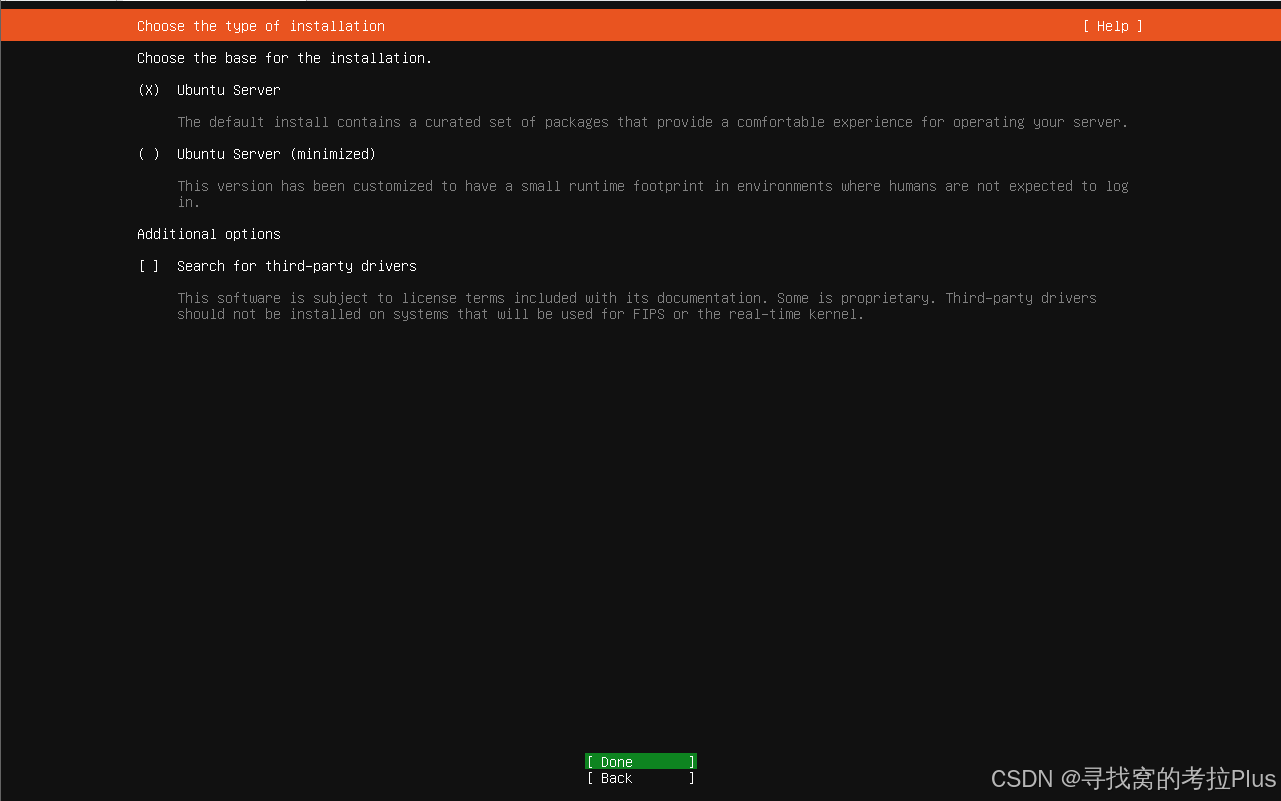Open the Help menu in header
This screenshot has height=801, width=1281.
(x=1112, y=26)
